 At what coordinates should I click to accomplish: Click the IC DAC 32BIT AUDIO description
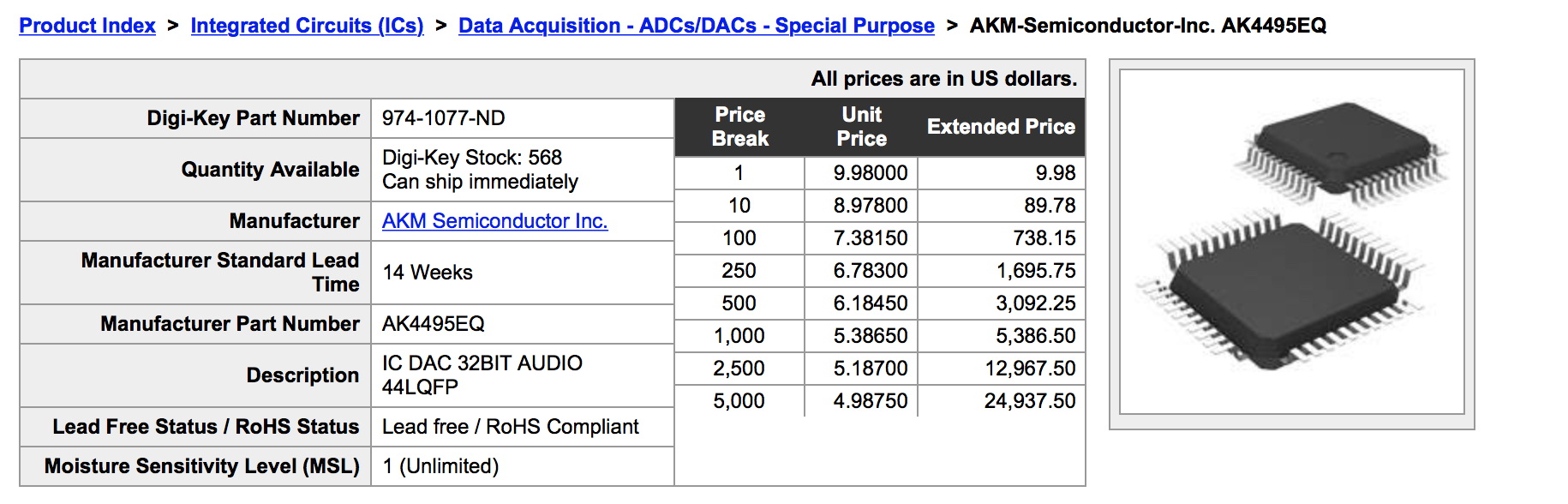[482, 363]
